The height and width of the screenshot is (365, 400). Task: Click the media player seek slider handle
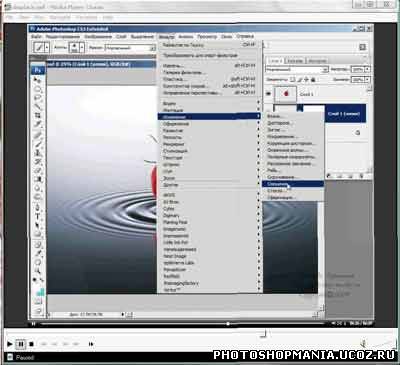pos(264,334)
